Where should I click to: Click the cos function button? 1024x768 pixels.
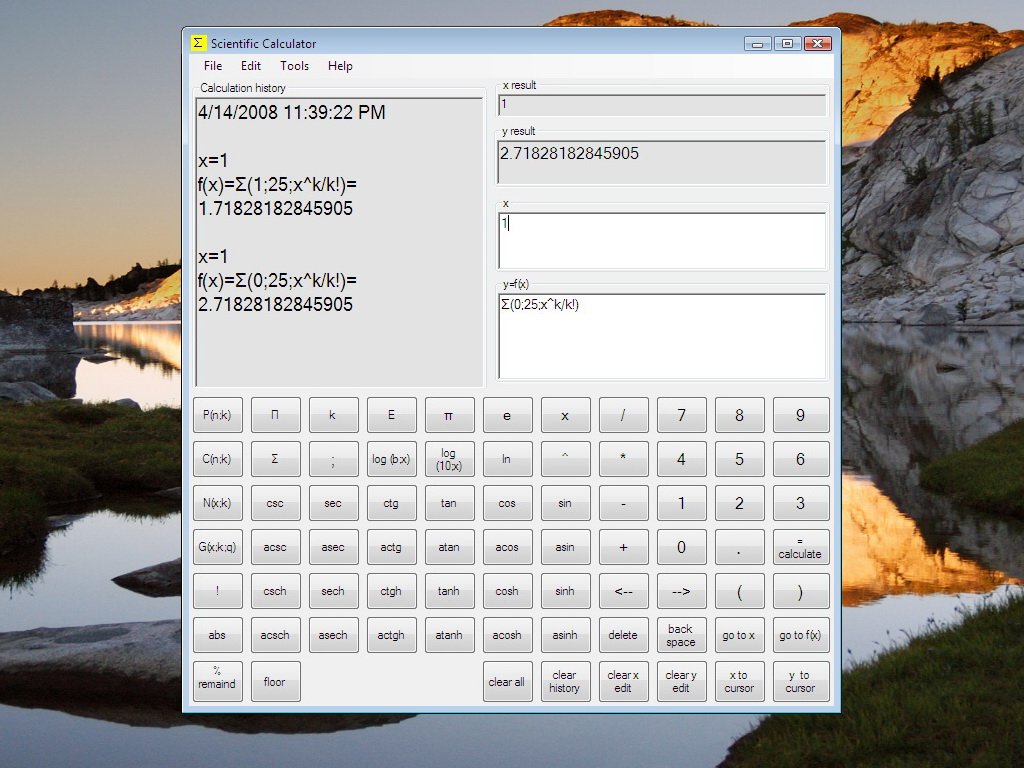click(x=507, y=503)
